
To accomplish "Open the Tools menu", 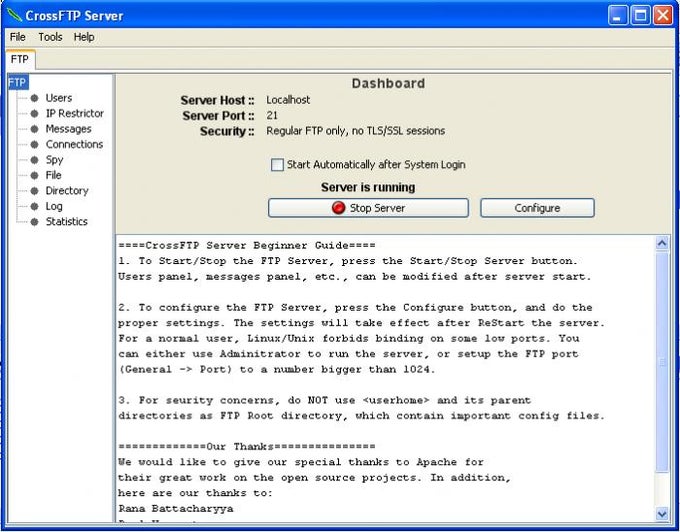I will 50,37.
